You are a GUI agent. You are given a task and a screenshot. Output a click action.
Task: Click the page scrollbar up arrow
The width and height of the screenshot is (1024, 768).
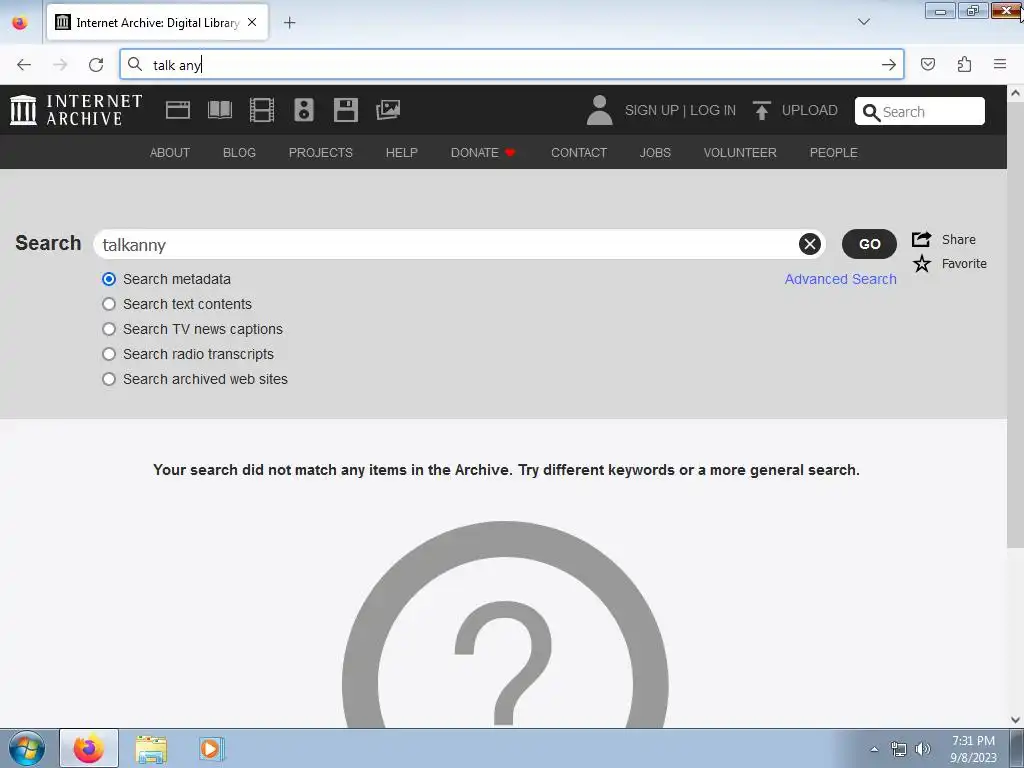[1016, 93]
